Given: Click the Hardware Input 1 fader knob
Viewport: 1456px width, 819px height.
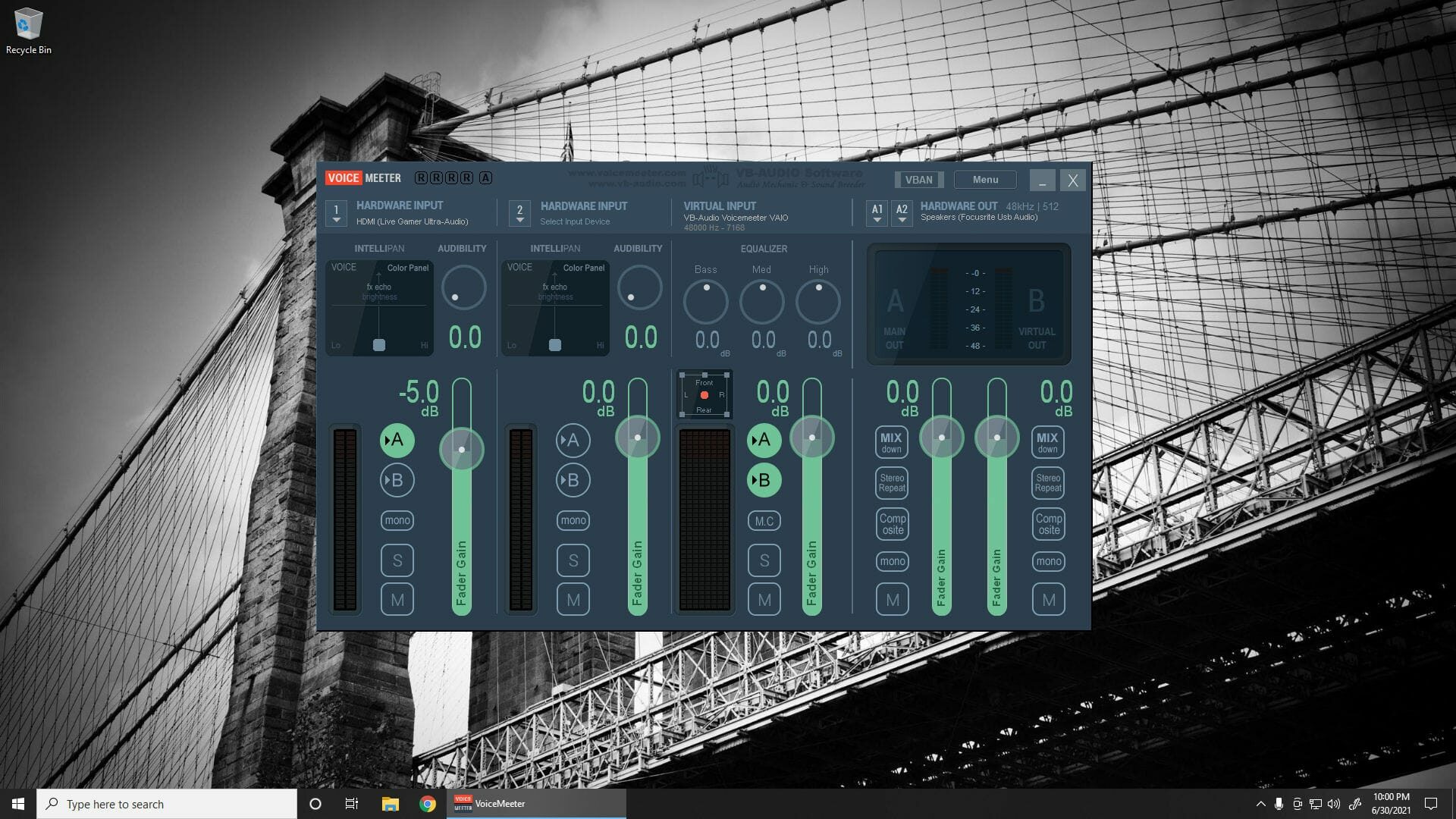Looking at the screenshot, I should click(x=462, y=450).
